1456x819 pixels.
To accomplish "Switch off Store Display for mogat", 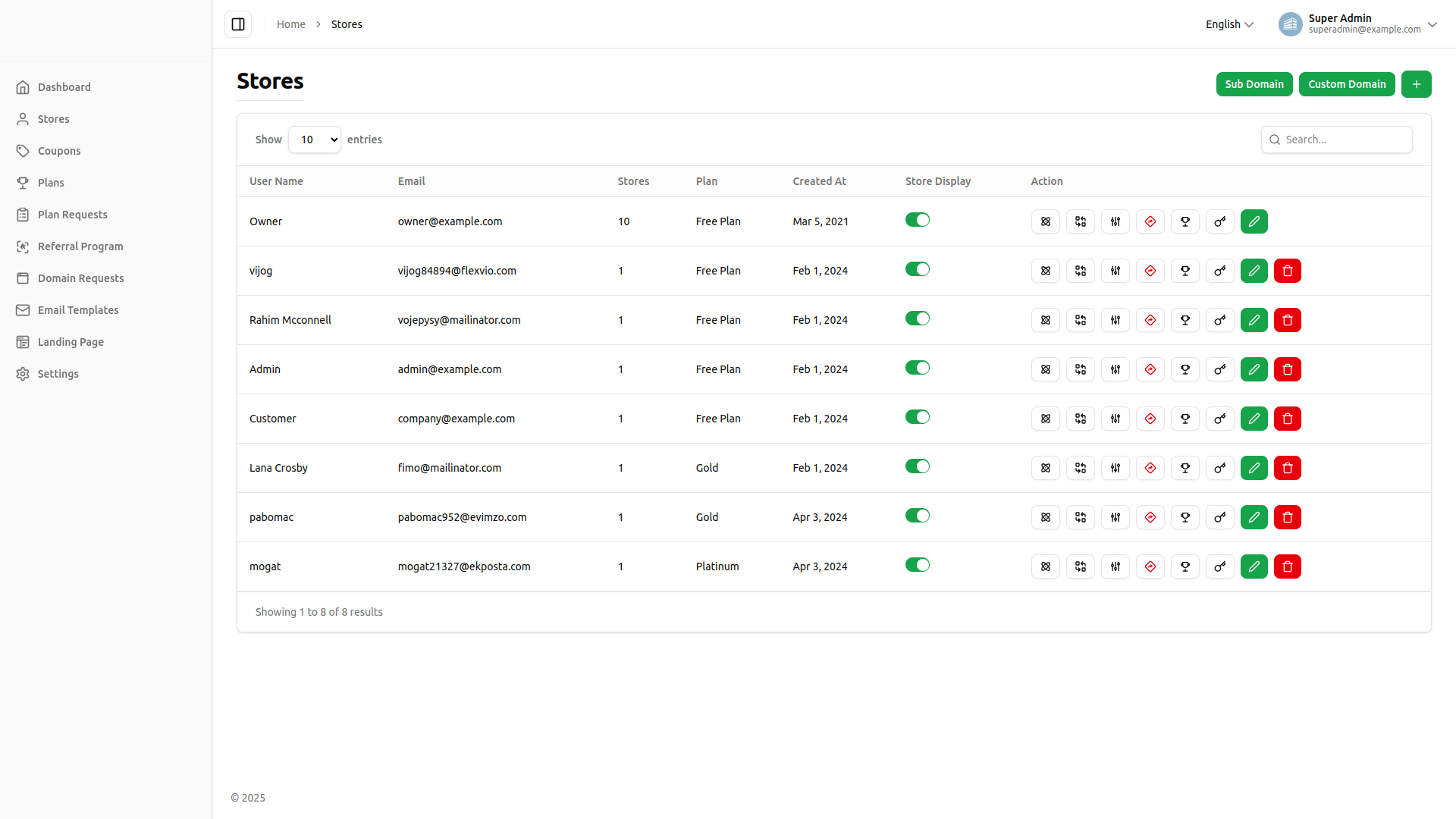I will (917, 565).
